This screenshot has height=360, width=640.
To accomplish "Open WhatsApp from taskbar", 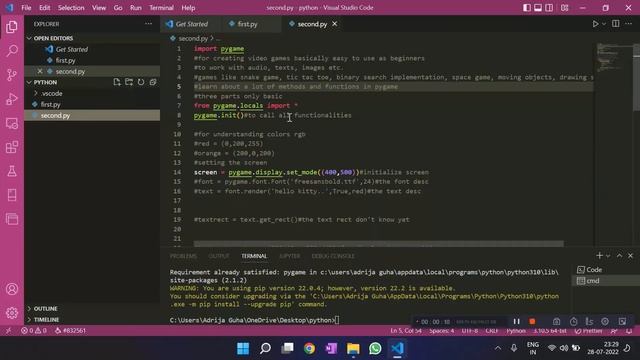I will (375, 348).
